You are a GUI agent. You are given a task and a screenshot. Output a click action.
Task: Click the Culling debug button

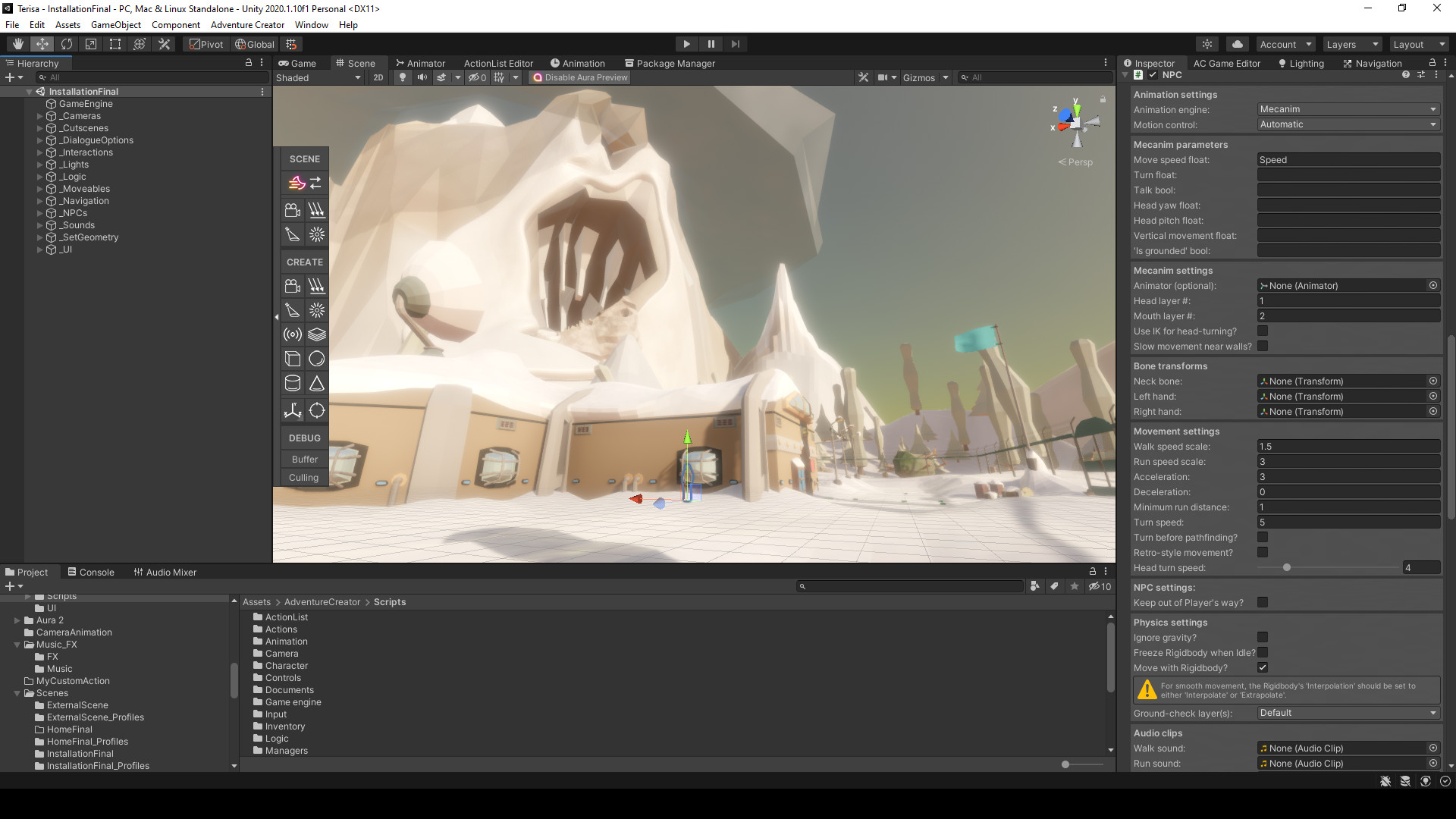point(303,478)
